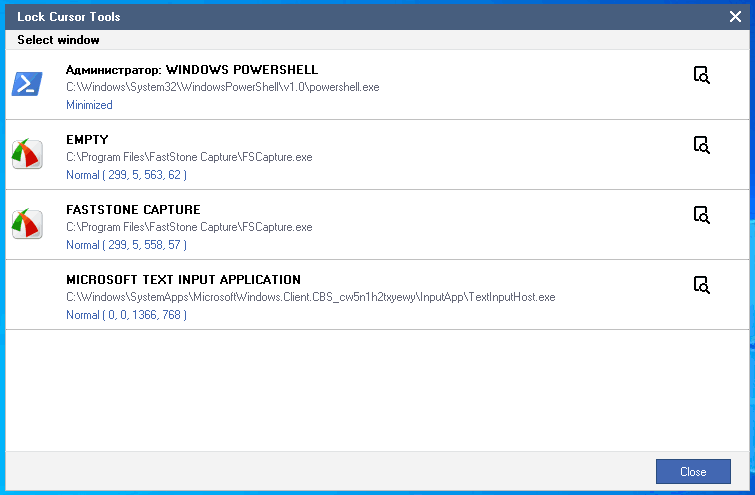This screenshot has height=495, width=755.
Task: Click the 'Minimized' status text
Action: click(89, 105)
